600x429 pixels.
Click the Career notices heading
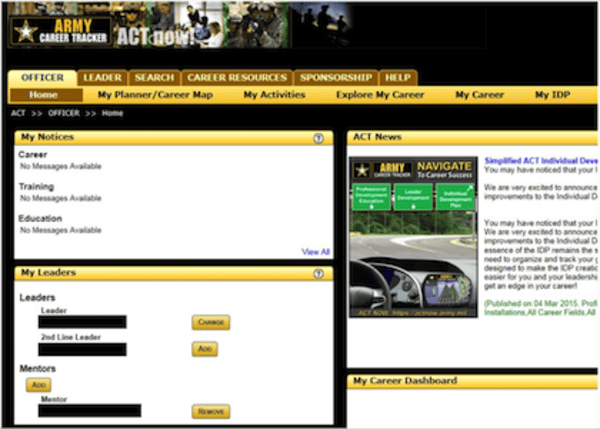pos(33,155)
